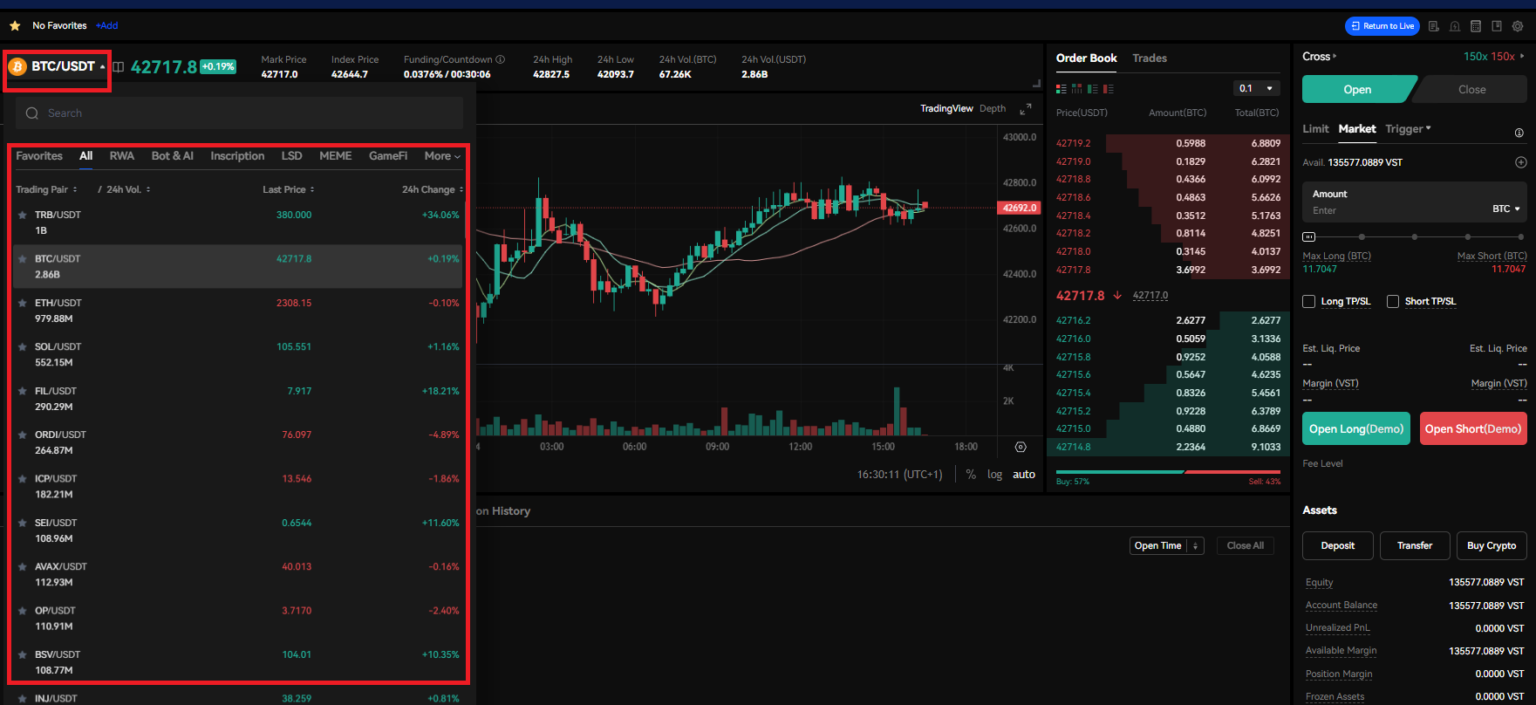Click the Return to Live button

click(x=1383, y=25)
